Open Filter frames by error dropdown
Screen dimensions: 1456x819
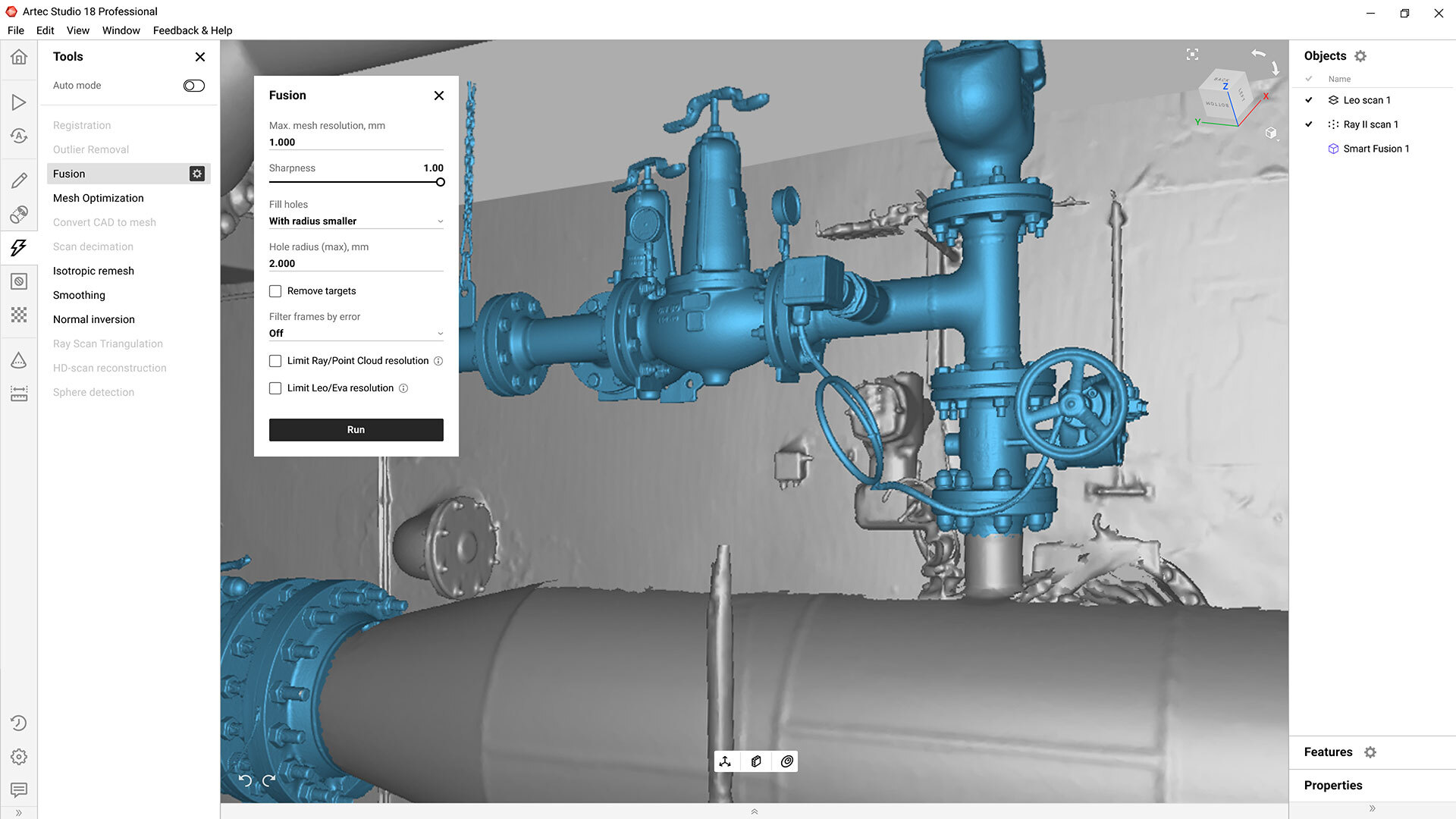(x=356, y=334)
